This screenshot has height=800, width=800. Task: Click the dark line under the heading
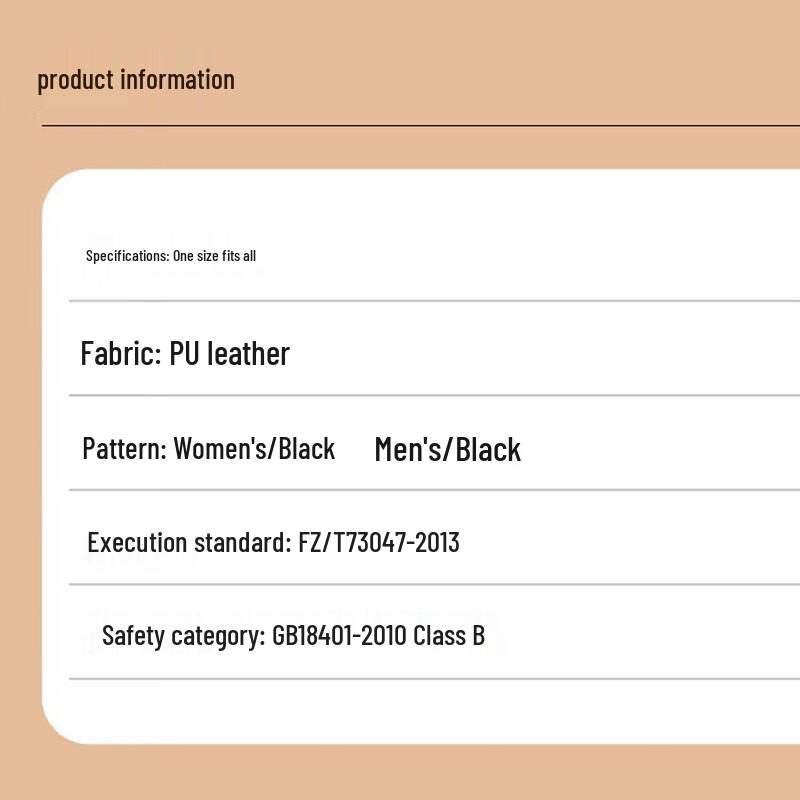point(420,126)
